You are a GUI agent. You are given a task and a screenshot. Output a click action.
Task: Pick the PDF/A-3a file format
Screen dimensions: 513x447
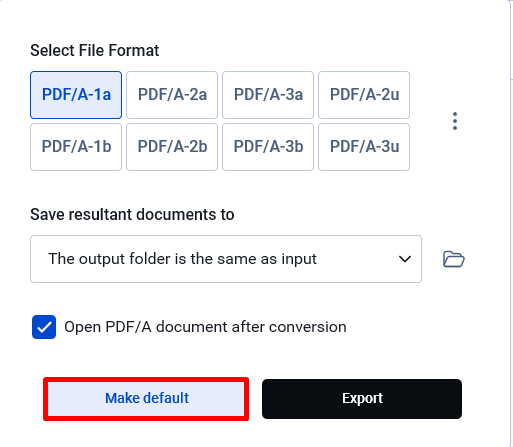(x=268, y=95)
